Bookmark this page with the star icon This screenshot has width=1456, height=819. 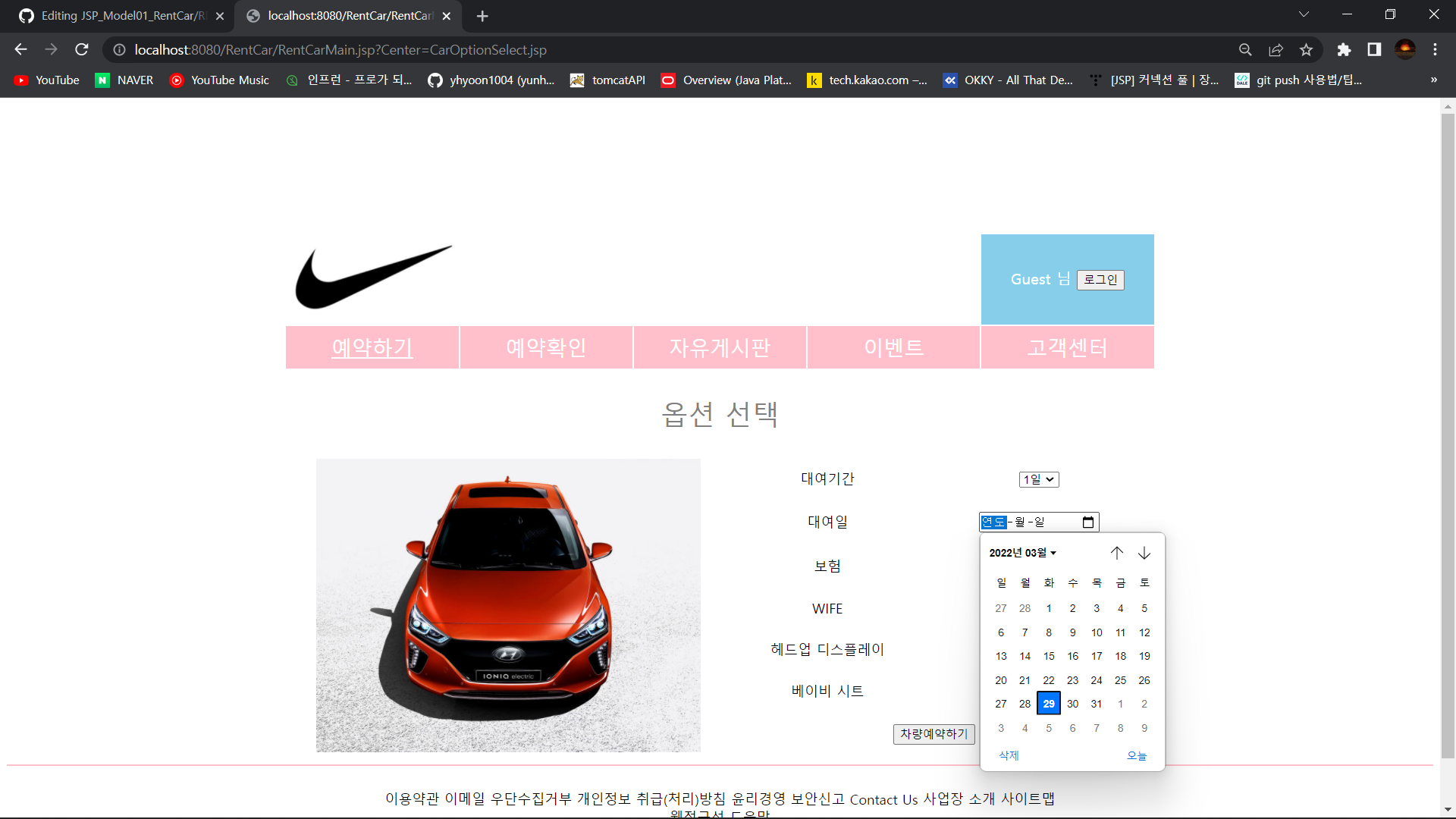(1306, 49)
